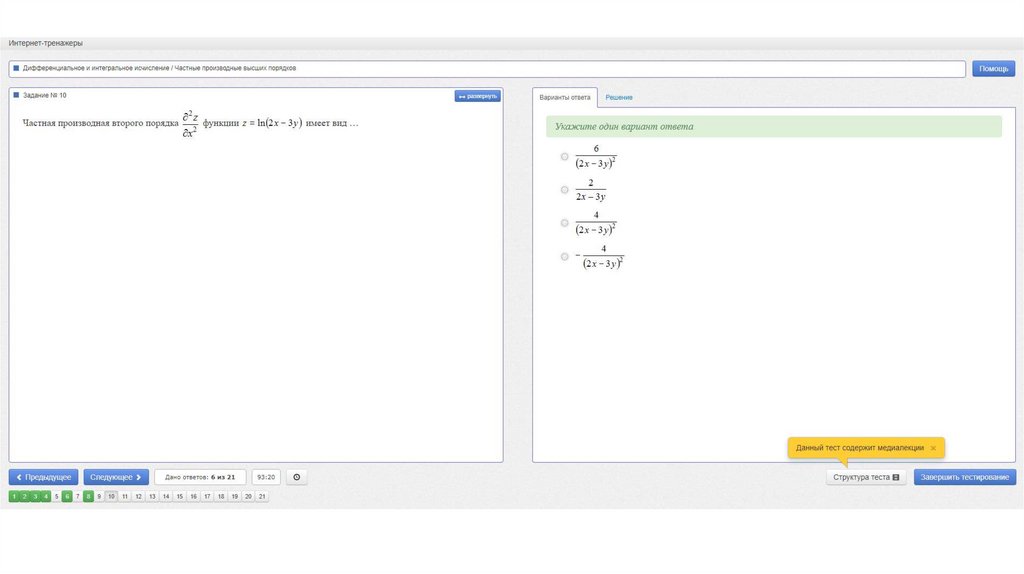This screenshot has width=1024, height=574.
Task: Select answer 2/(2x−3y) radio button
Action: tap(565, 190)
